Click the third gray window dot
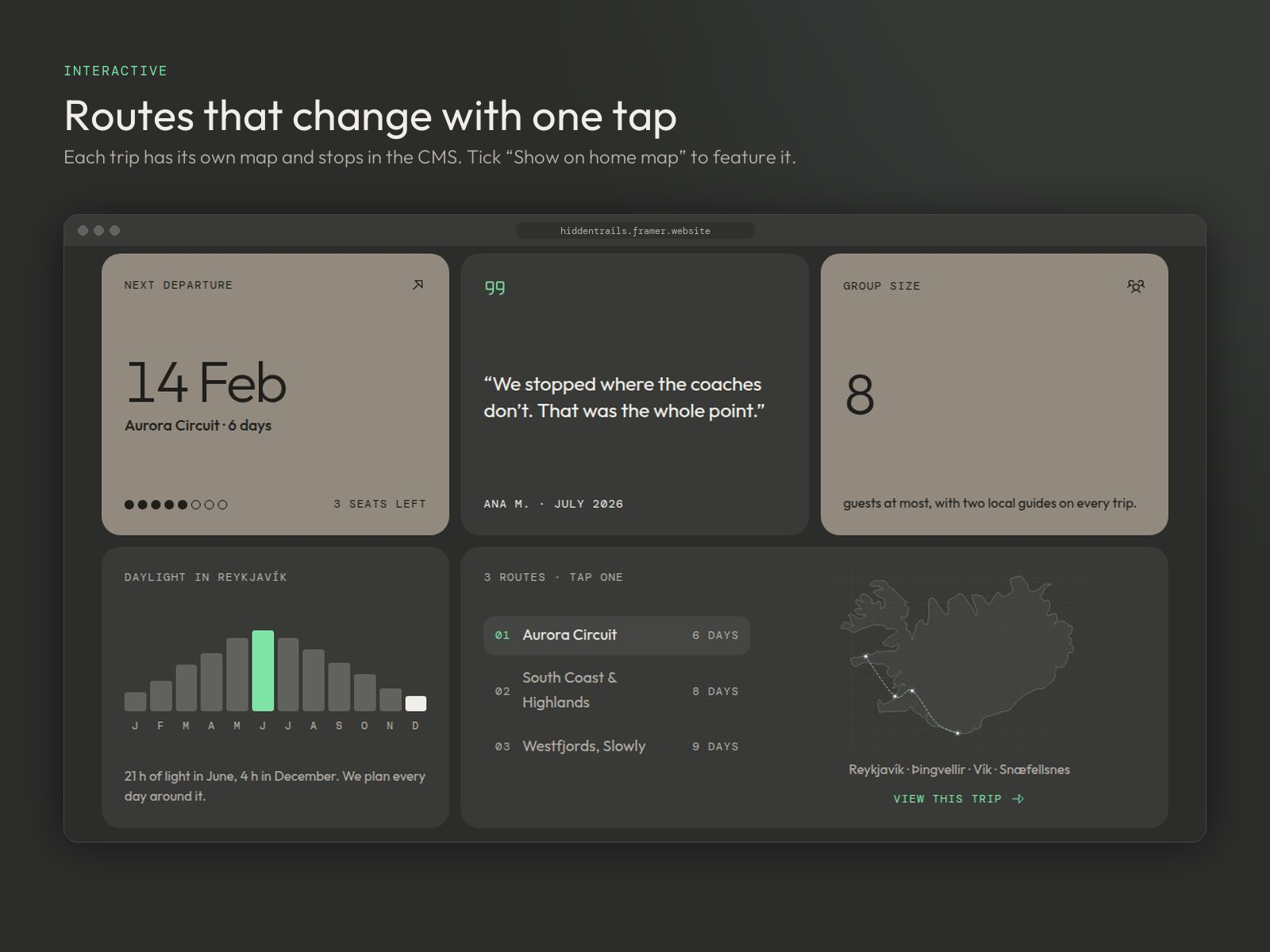Viewport: 1270px width, 952px height. click(114, 230)
